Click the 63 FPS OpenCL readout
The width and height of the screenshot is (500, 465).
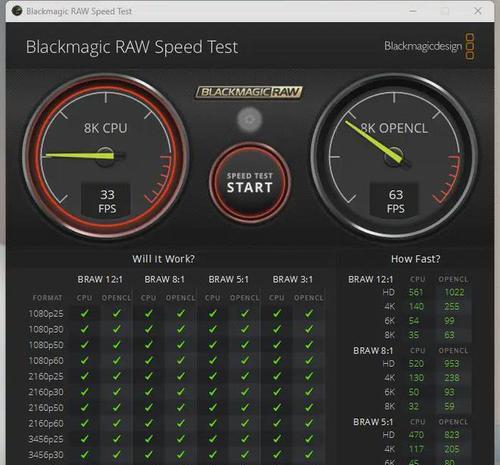pyautogui.click(x=395, y=201)
